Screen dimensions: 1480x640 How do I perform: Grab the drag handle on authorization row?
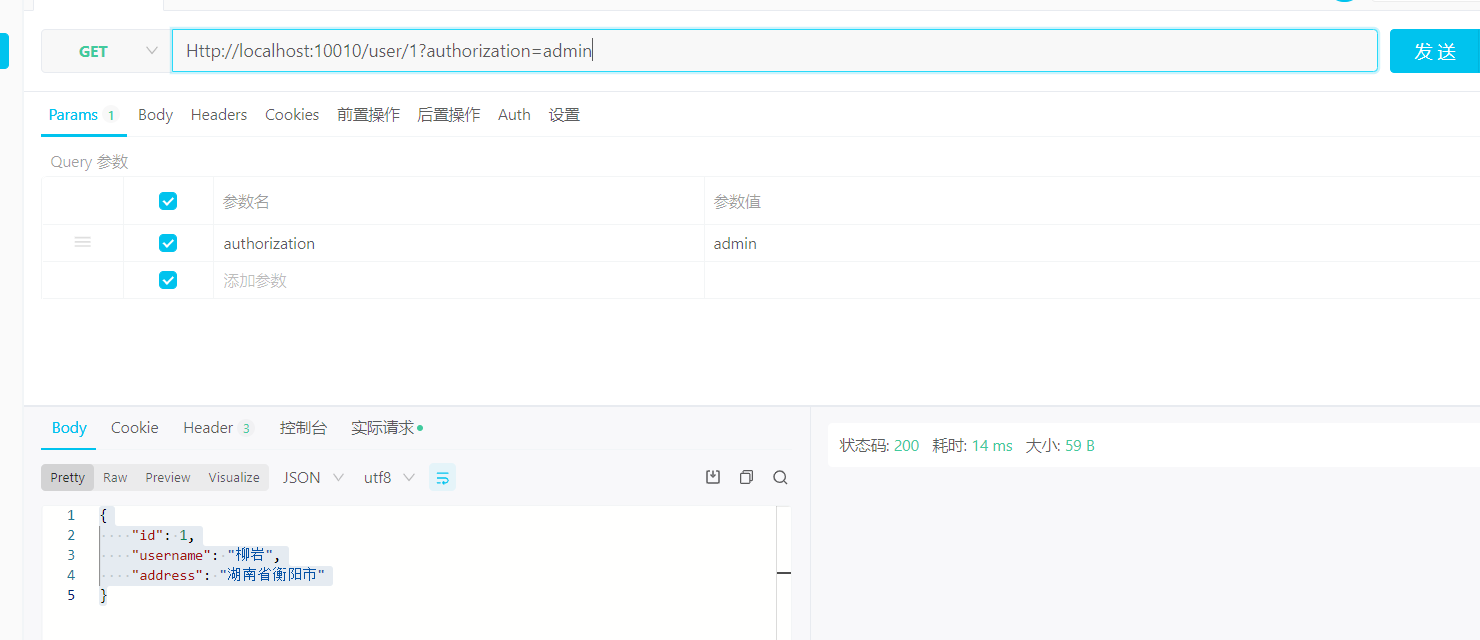point(83,243)
